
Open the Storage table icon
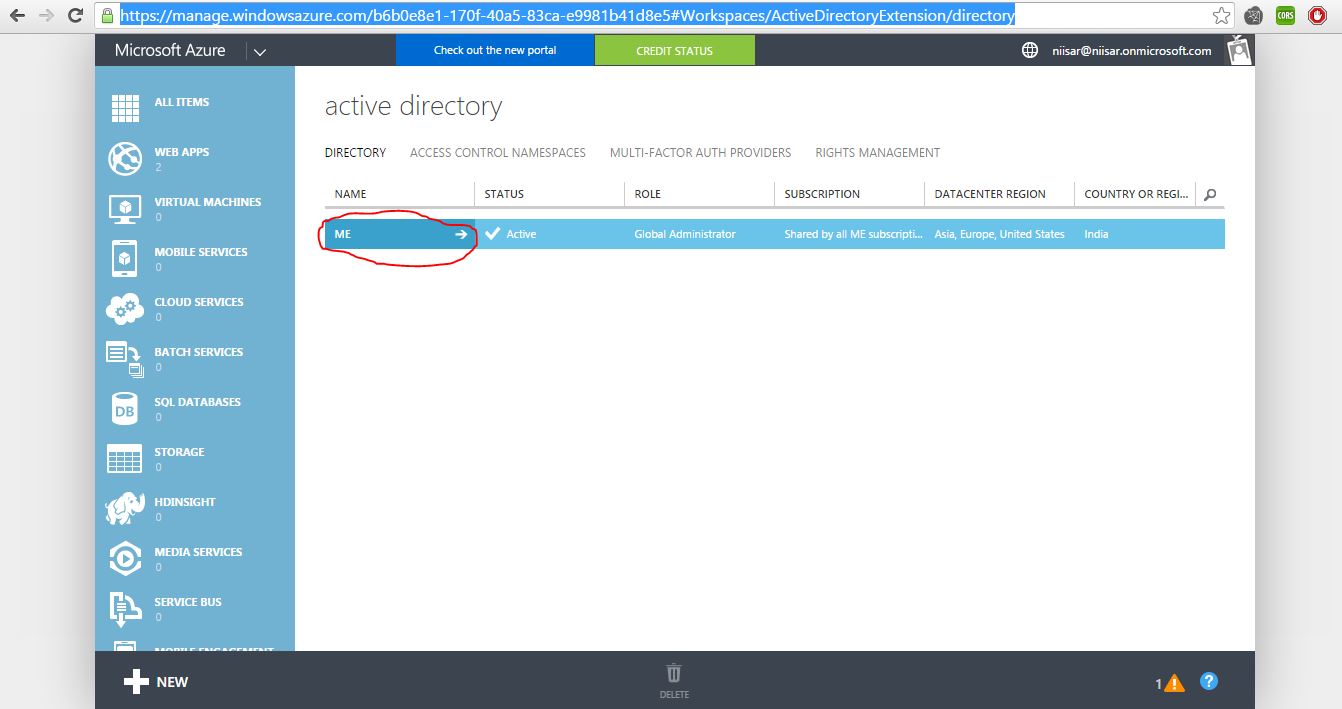(125, 458)
